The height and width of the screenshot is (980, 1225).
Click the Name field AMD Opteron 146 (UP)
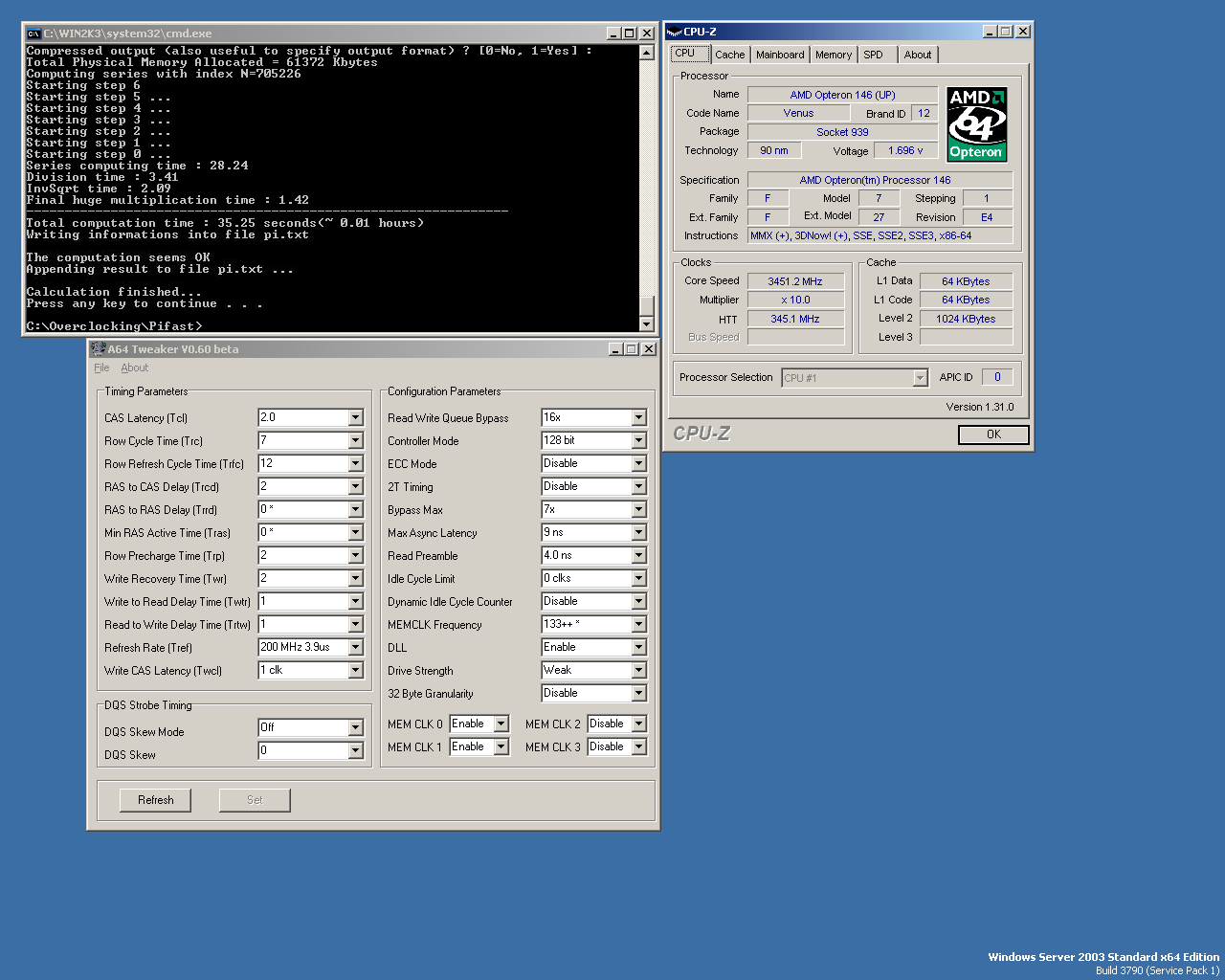coord(842,95)
